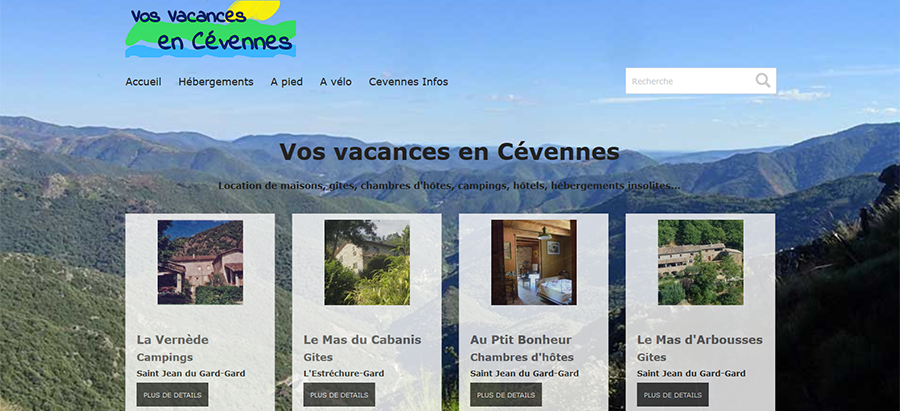Open the La Vernède title link
The width and height of the screenshot is (900, 411).
coord(173,340)
